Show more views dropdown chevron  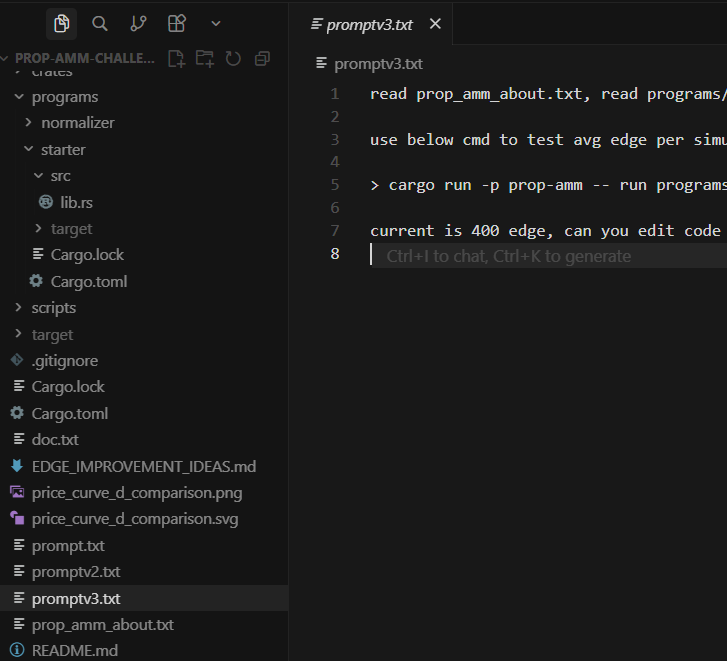tap(216, 23)
